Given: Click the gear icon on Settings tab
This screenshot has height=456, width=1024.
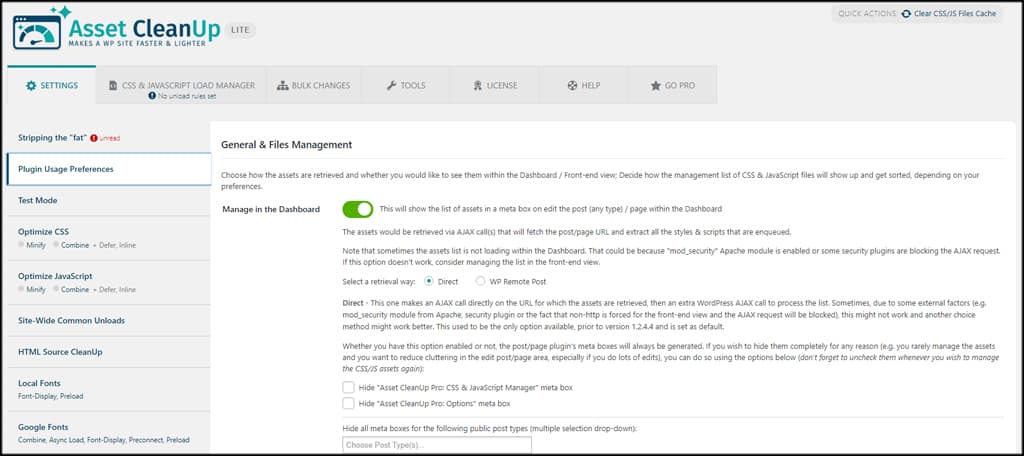Looking at the screenshot, I should tap(31, 86).
